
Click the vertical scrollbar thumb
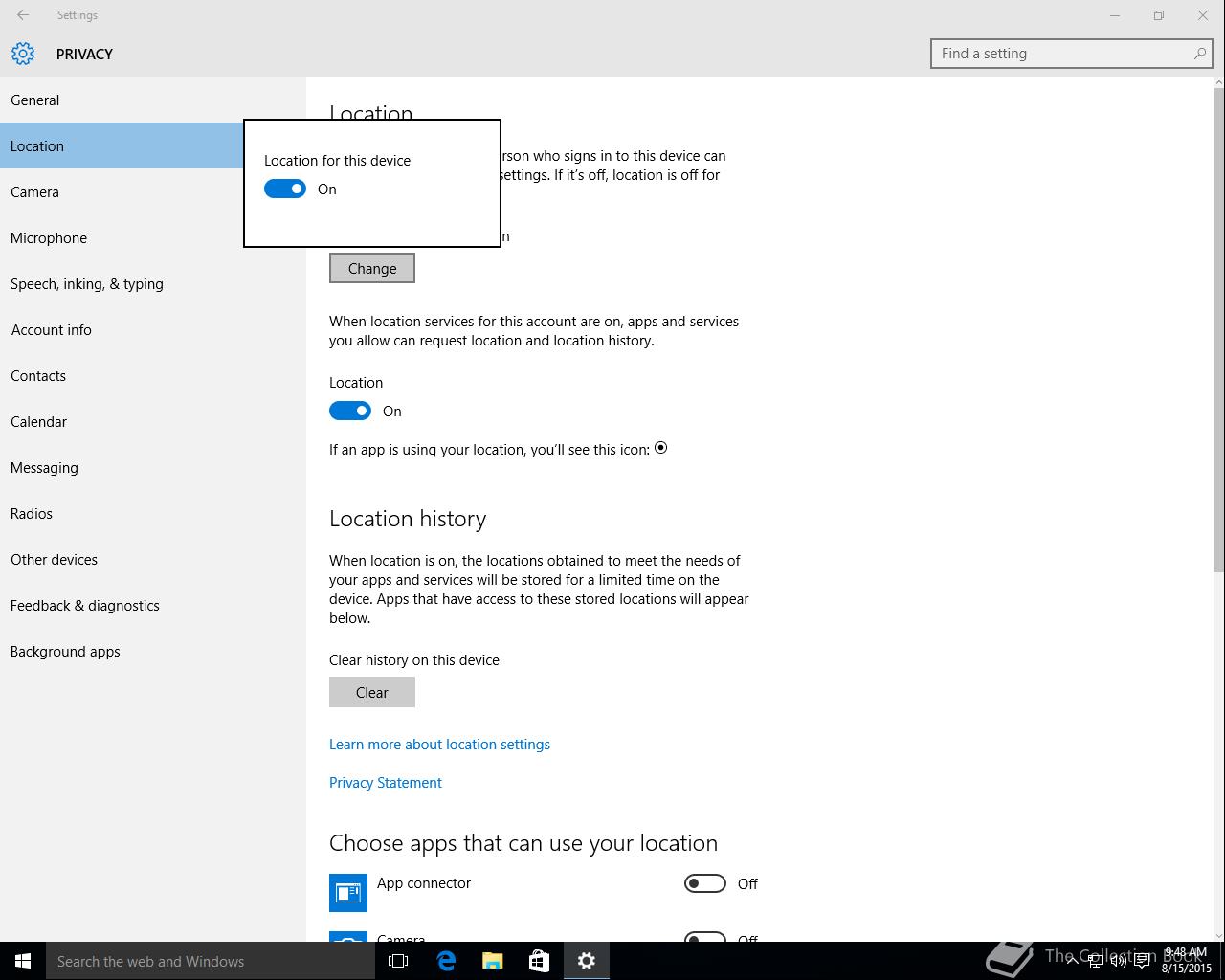click(1218, 330)
